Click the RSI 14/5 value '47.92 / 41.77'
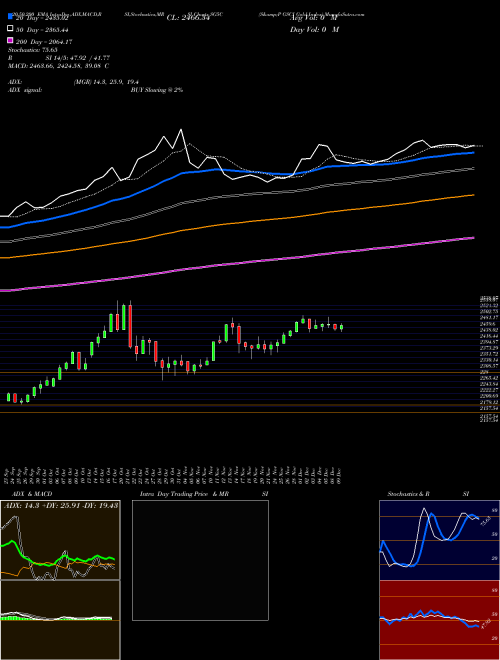Viewport: 500px width, 660px height. (89, 58)
